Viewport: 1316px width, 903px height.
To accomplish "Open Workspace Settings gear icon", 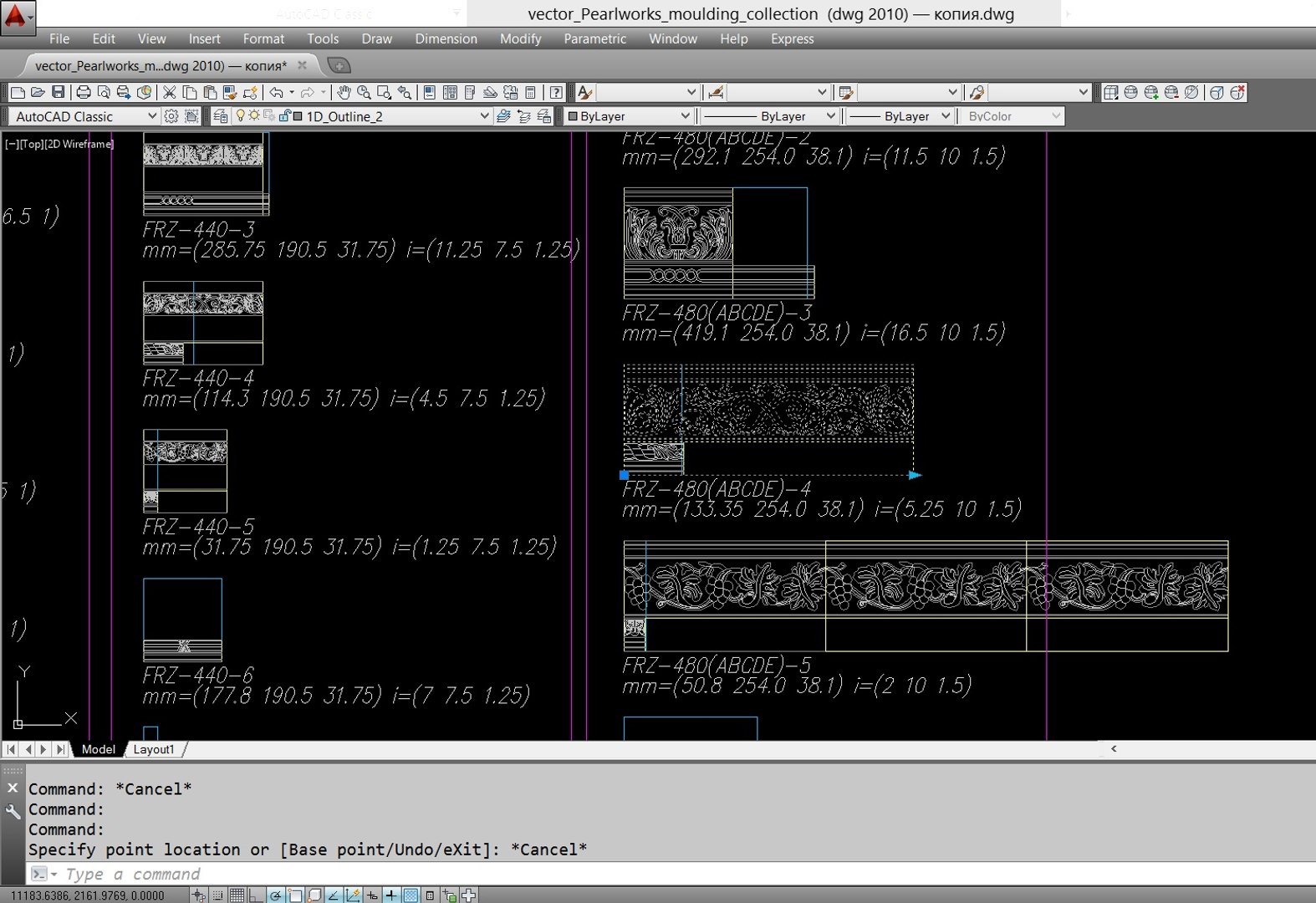I will (x=171, y=116).
